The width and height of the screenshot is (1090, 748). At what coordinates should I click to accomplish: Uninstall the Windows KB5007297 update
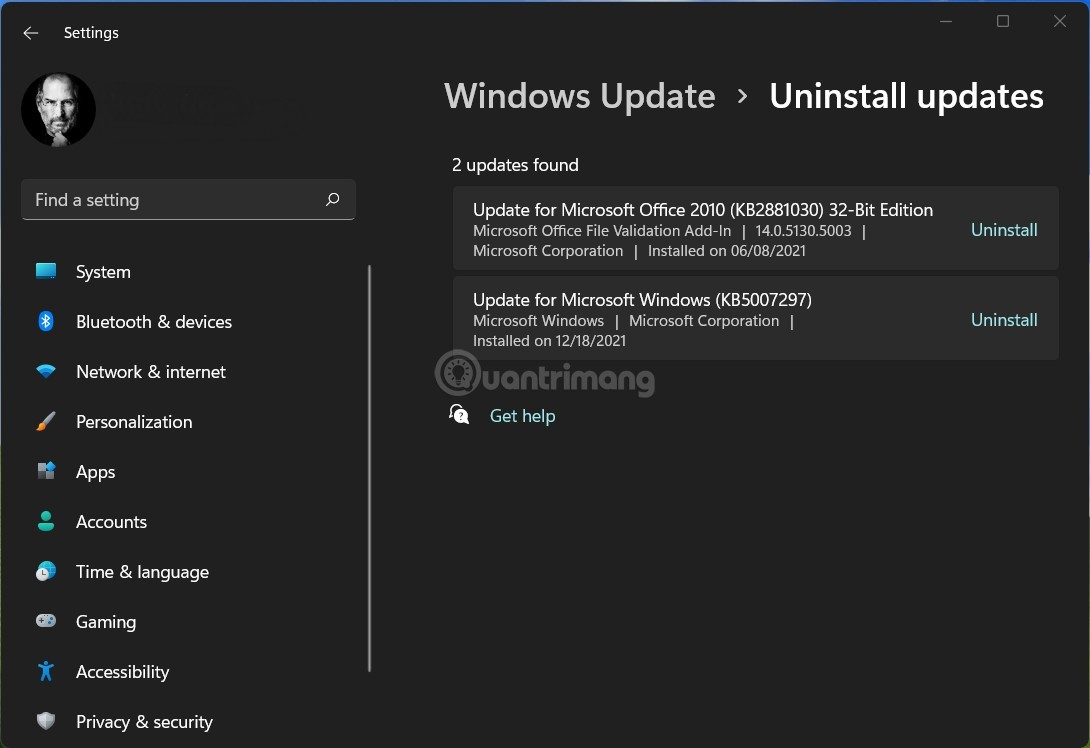pyautogui.click(x=1004, y=320)
